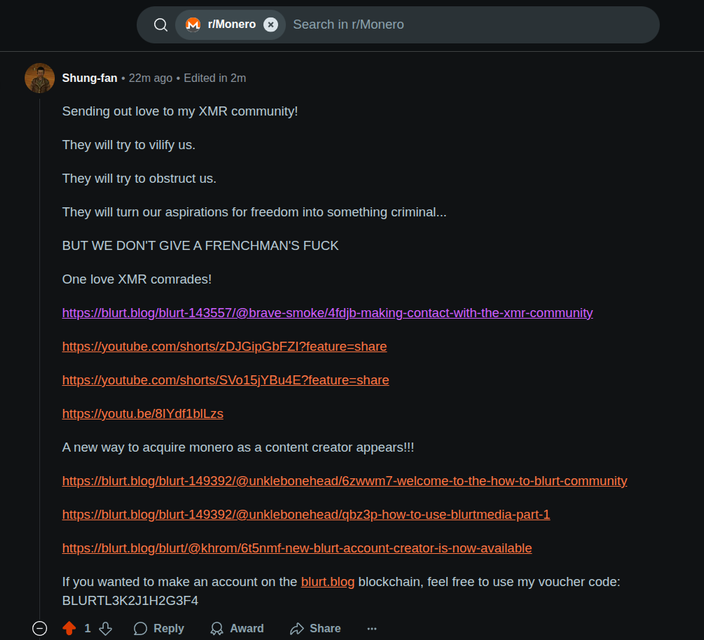Toggle the downvote arrow
Image resolution: width=704 pixels, height=640 pixels.
(x=106, y=628)
